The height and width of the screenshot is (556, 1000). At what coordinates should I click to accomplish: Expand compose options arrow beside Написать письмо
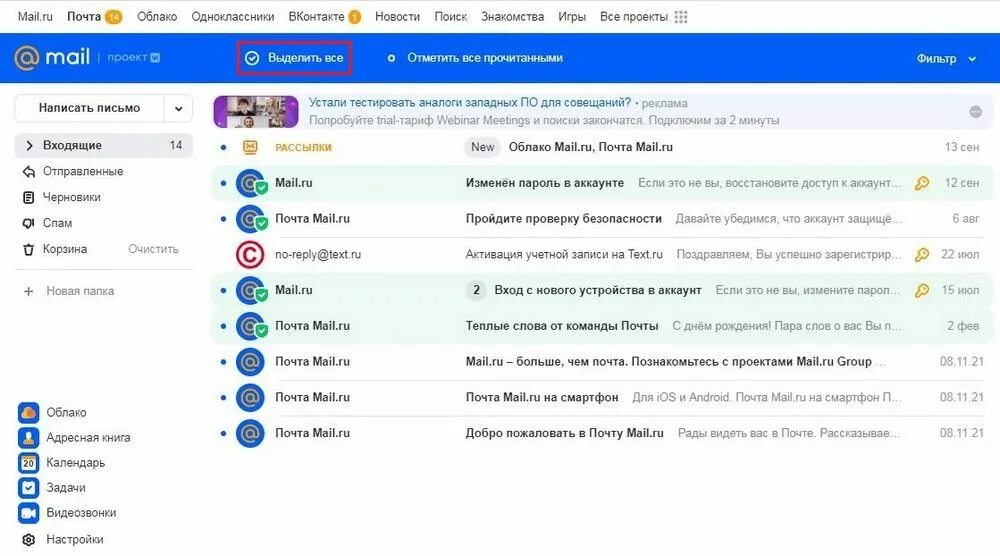click(x=179, y=108)
